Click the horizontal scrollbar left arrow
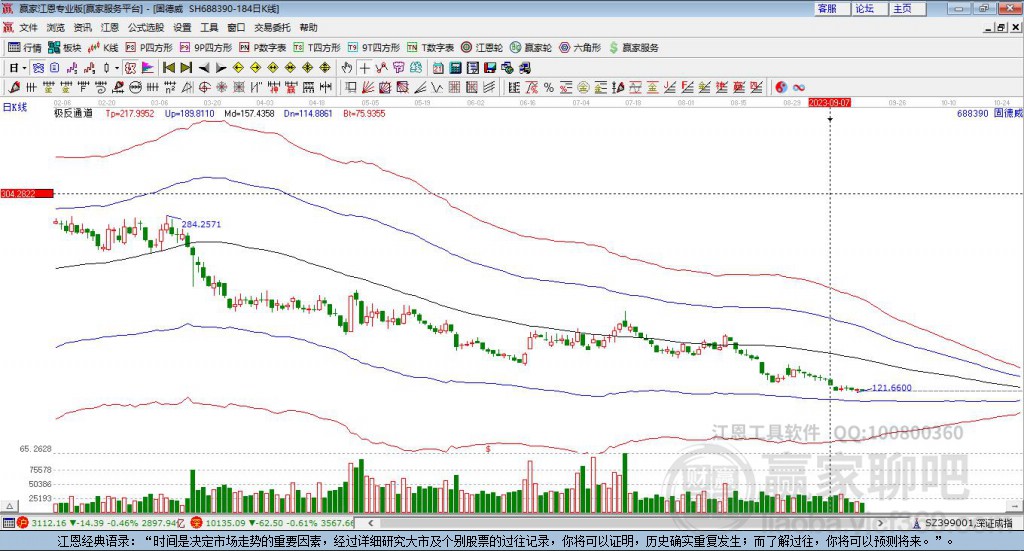The height and width of the screenshot is (551, 1024). [371, 523]
